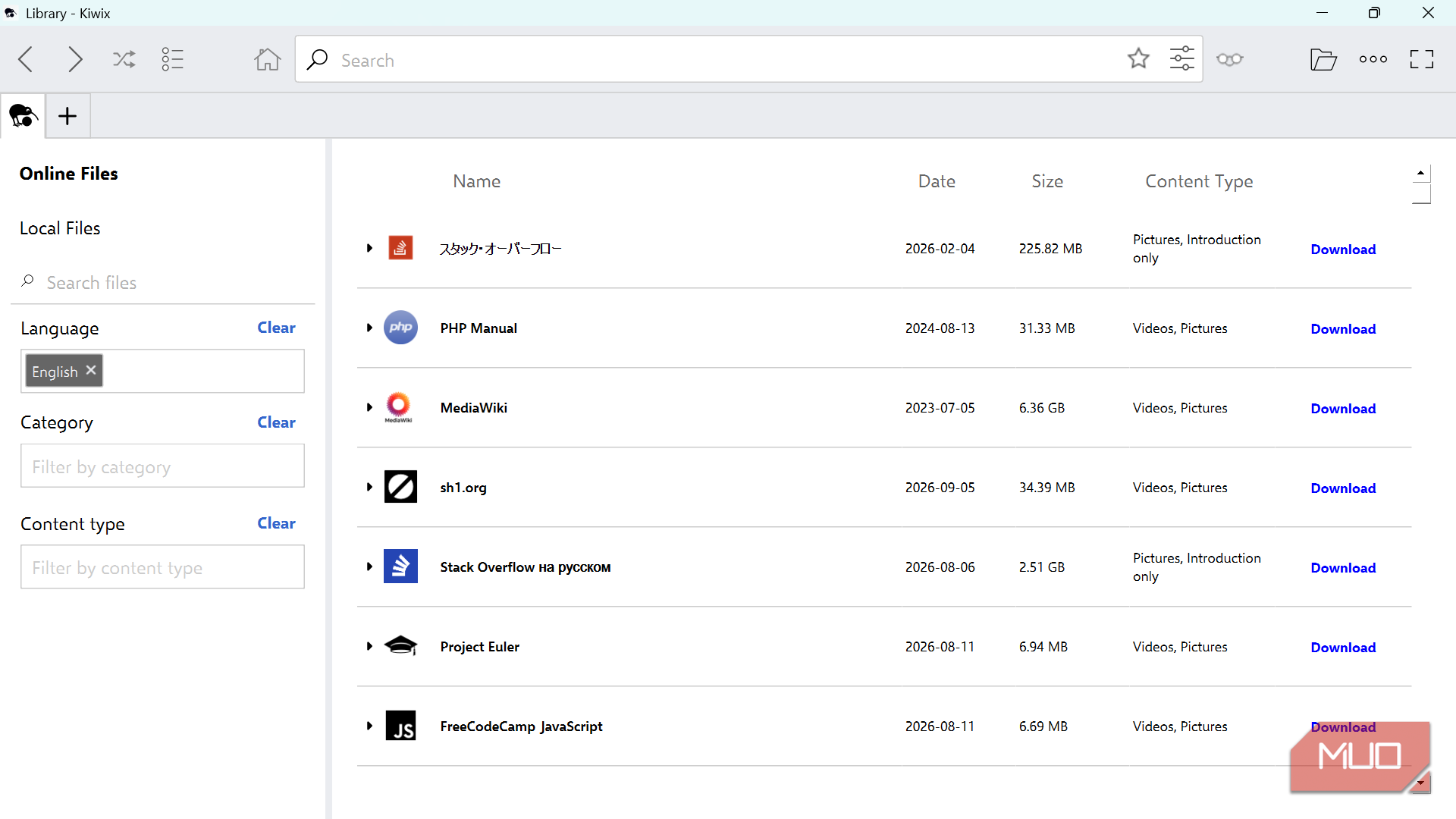
Task: Toggle reading list glasses icon
Action: coord(1229,59)
